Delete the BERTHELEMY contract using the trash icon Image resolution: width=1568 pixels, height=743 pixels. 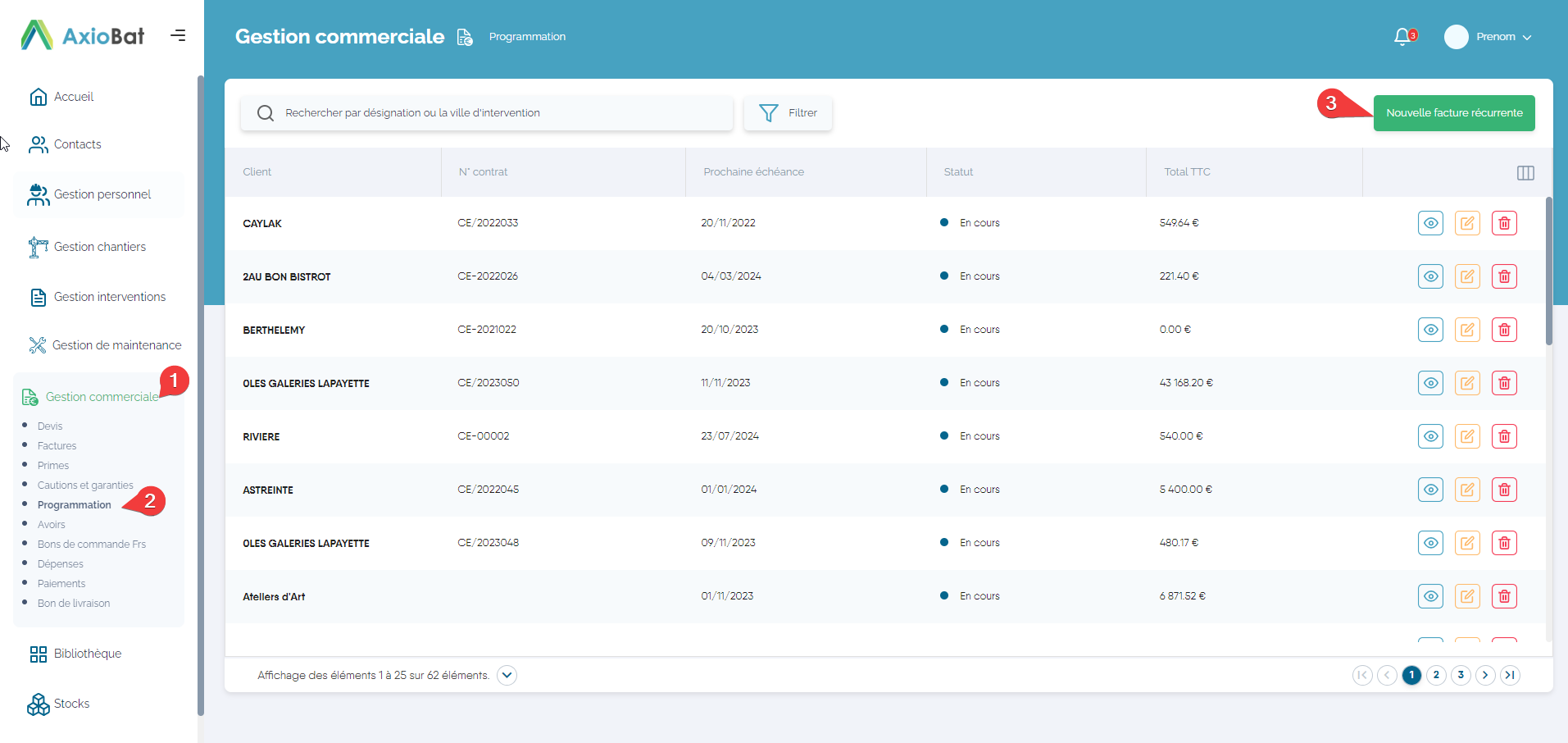(x=1504, y=330)
